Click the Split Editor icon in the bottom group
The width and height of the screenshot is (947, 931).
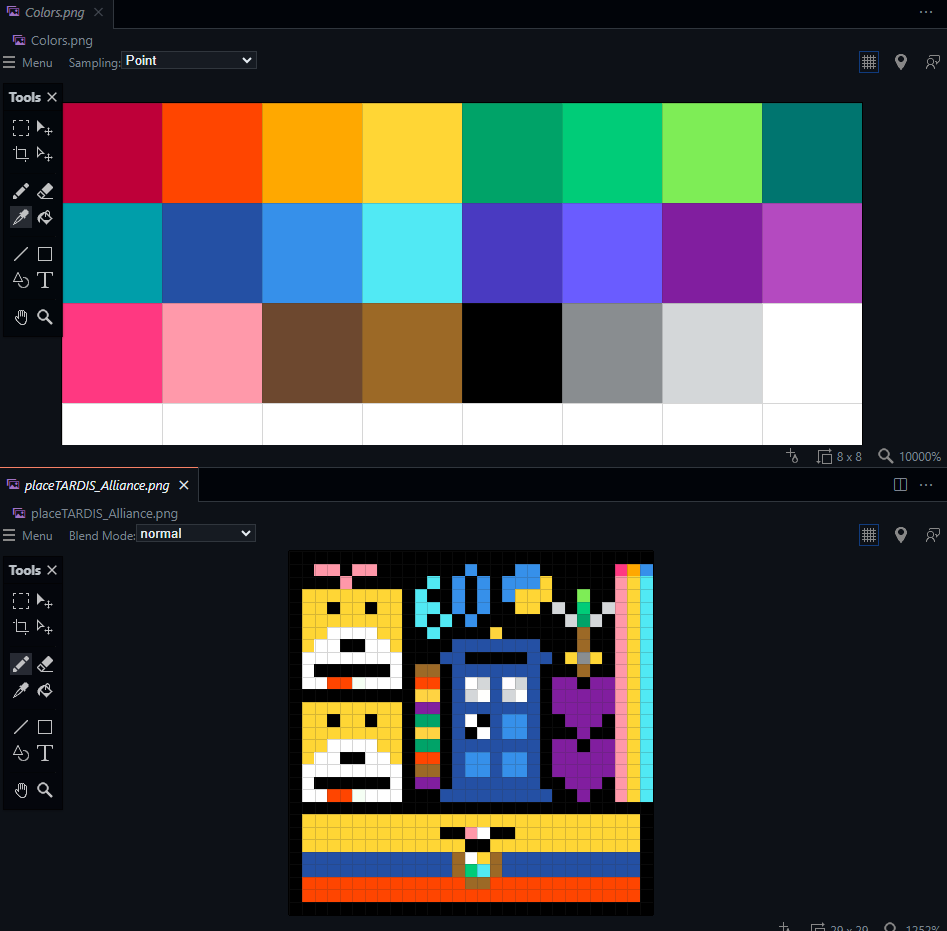click(x=900, y=485)
